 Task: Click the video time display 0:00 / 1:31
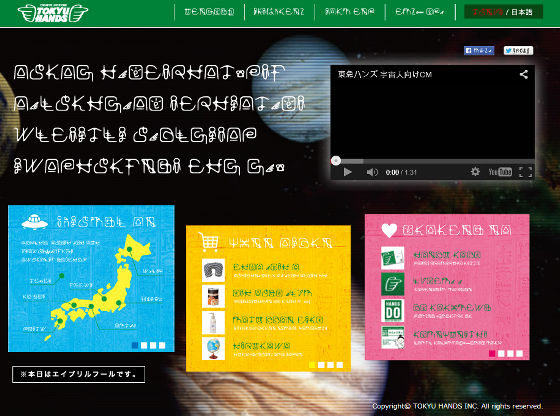pos(401,172)
